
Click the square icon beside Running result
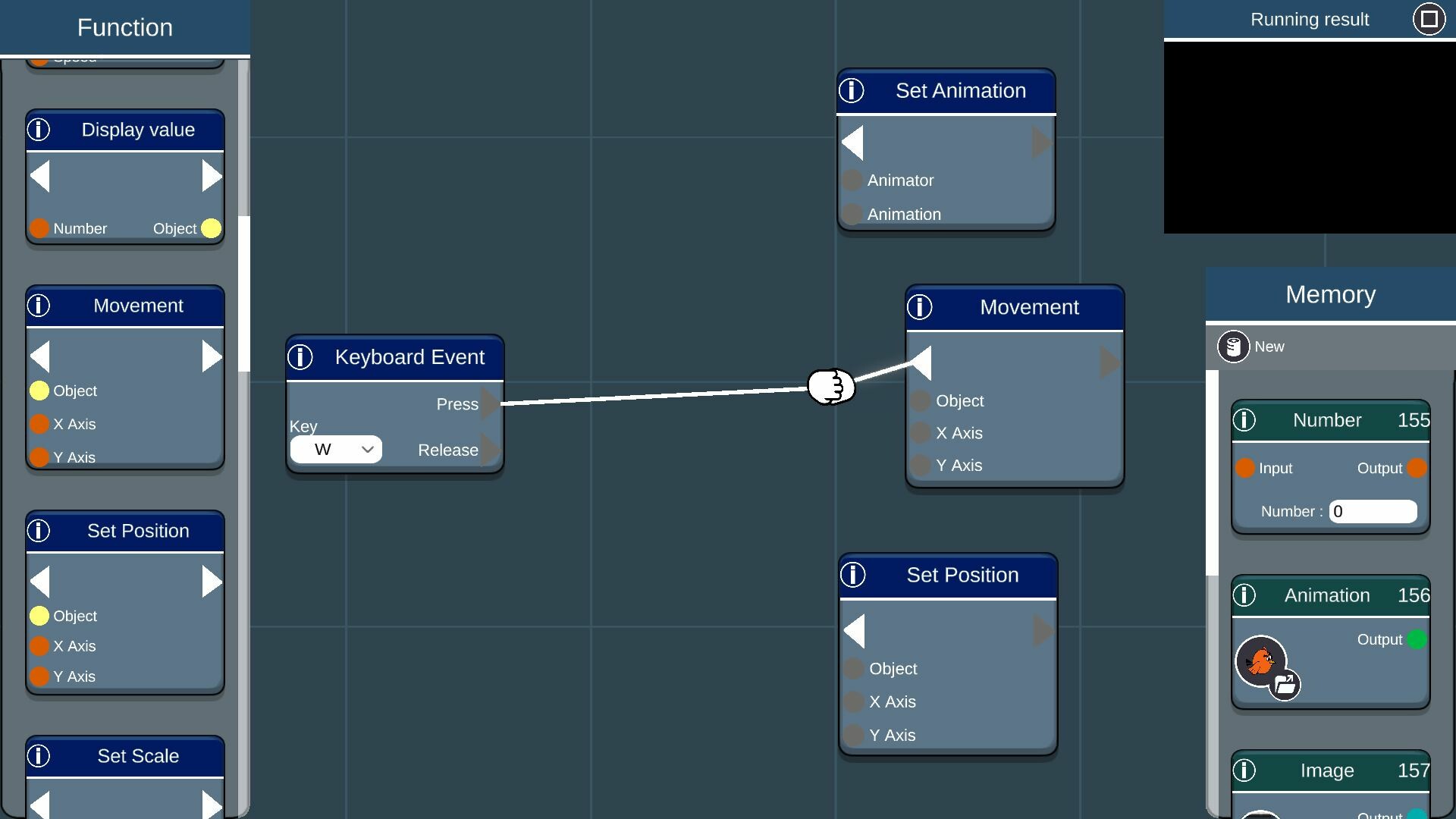click(x=1429, y=19)
